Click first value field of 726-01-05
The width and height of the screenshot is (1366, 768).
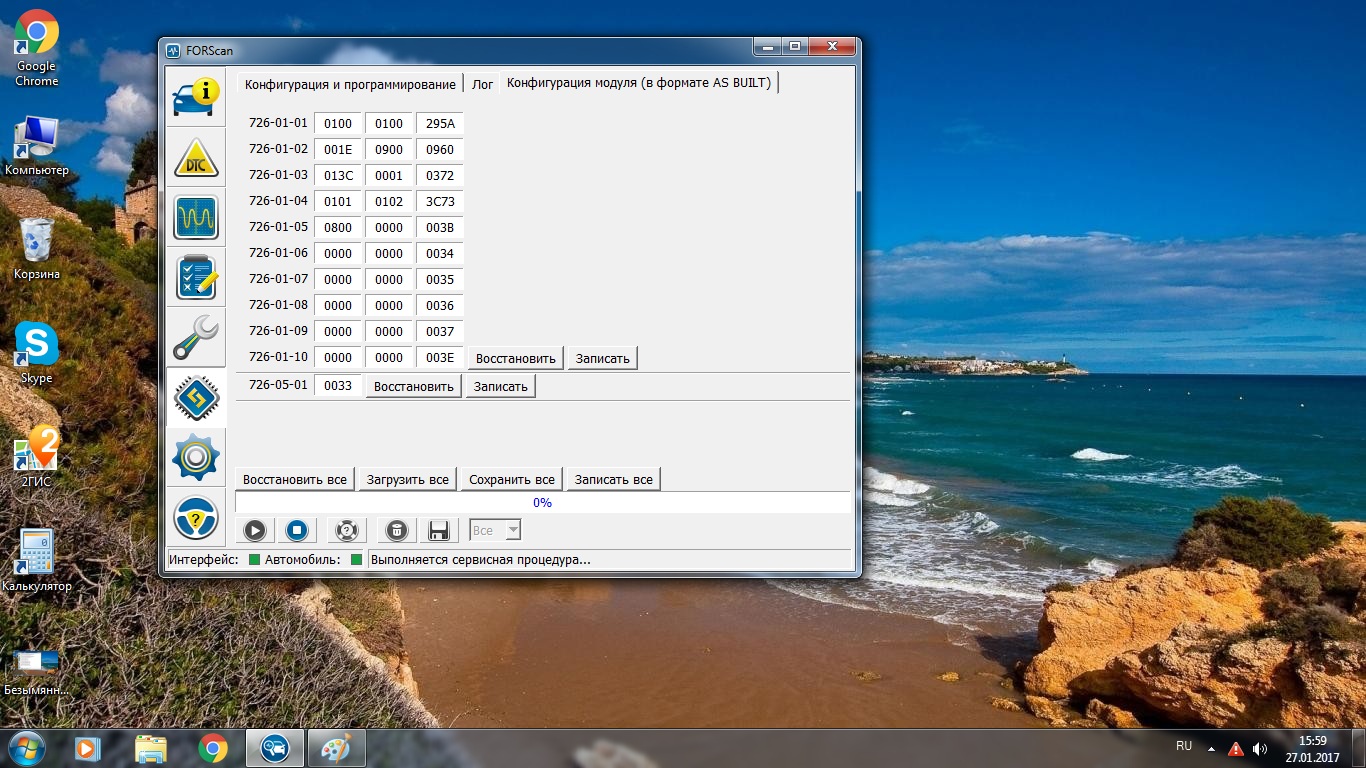(x=338, y=228)
